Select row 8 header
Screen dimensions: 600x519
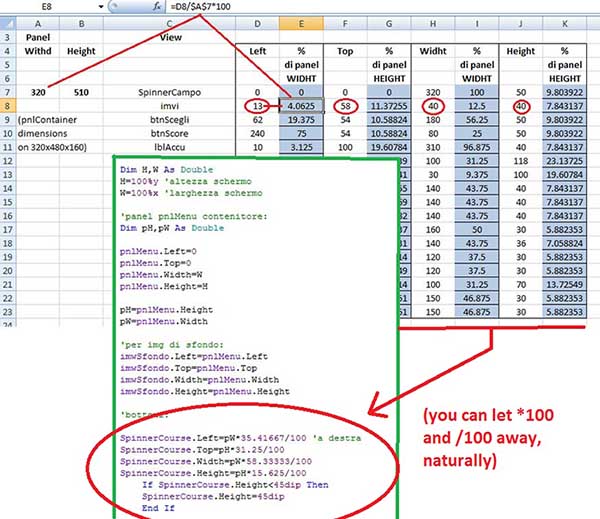(8, 106)
